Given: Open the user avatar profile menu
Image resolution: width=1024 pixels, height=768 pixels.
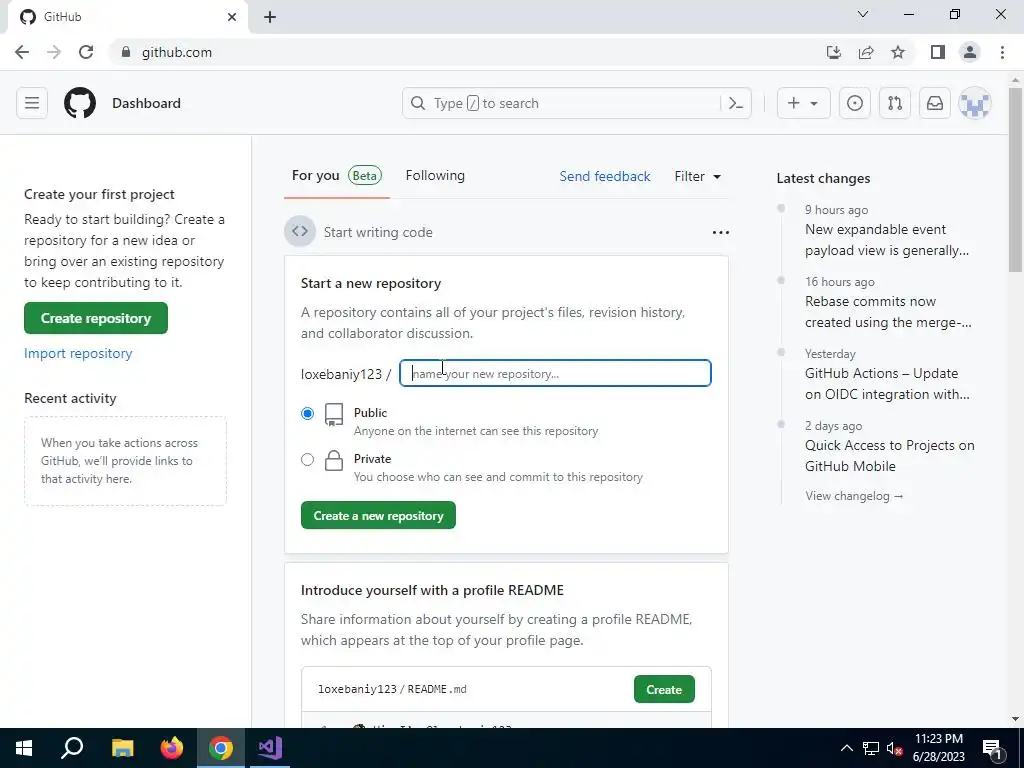Looking at the screenshot, I should (974, 103).
